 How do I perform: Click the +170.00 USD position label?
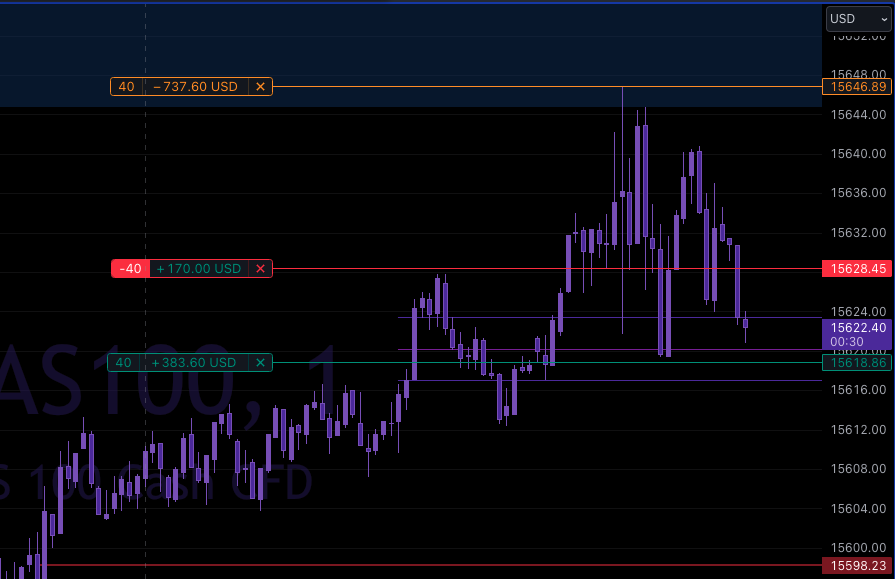199,268
